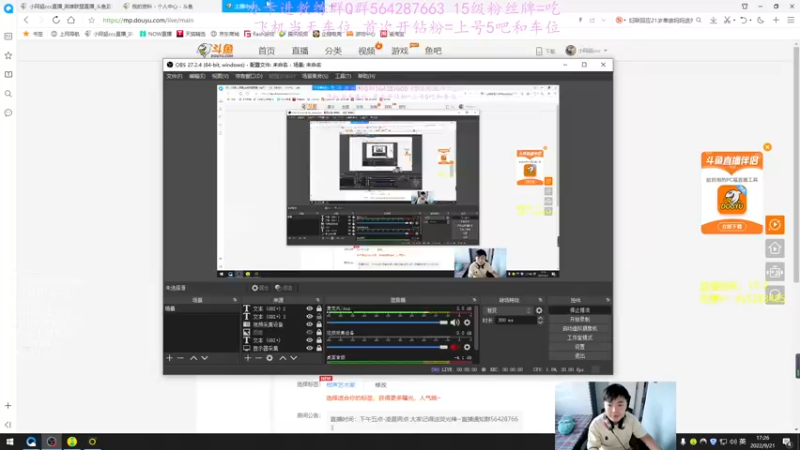Open OBS 编辑 menu

[197, 76]
